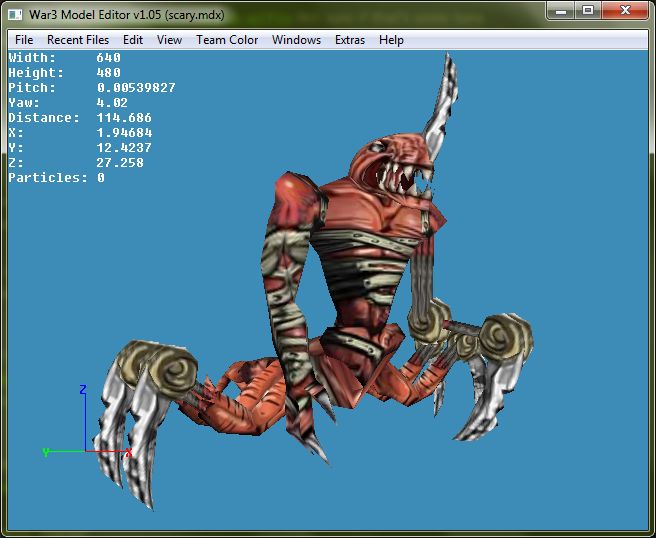Image resolution: width=656 pixels, height=538 pixels.
Task: Open the Team Color menu
Action: click(227, 40)
